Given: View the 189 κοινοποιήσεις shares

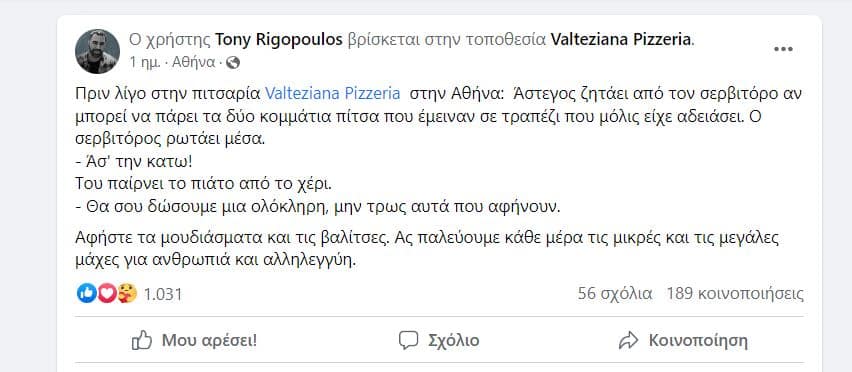Looking at the screenshot, I should coord(735,294).
